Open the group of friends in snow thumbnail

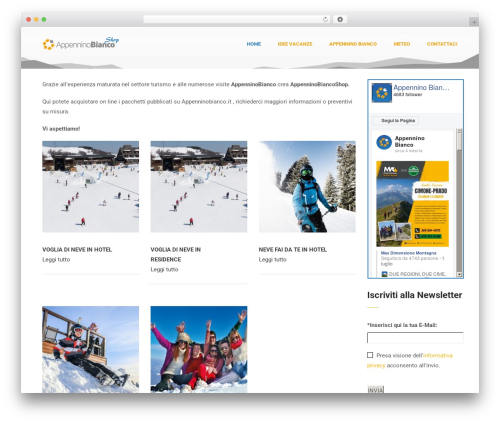point(199,349)
